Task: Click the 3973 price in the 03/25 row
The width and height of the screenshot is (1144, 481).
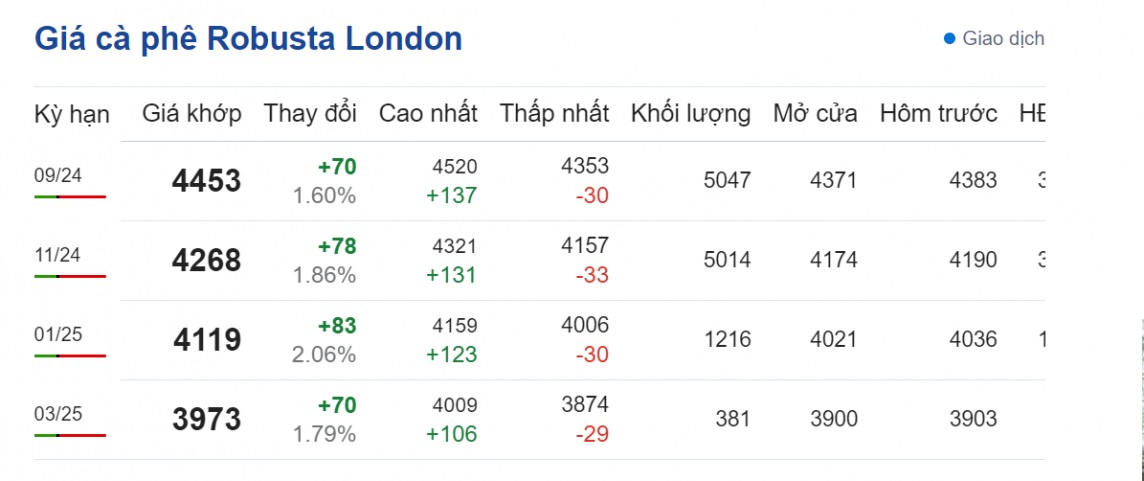Action: click(206, 420)
